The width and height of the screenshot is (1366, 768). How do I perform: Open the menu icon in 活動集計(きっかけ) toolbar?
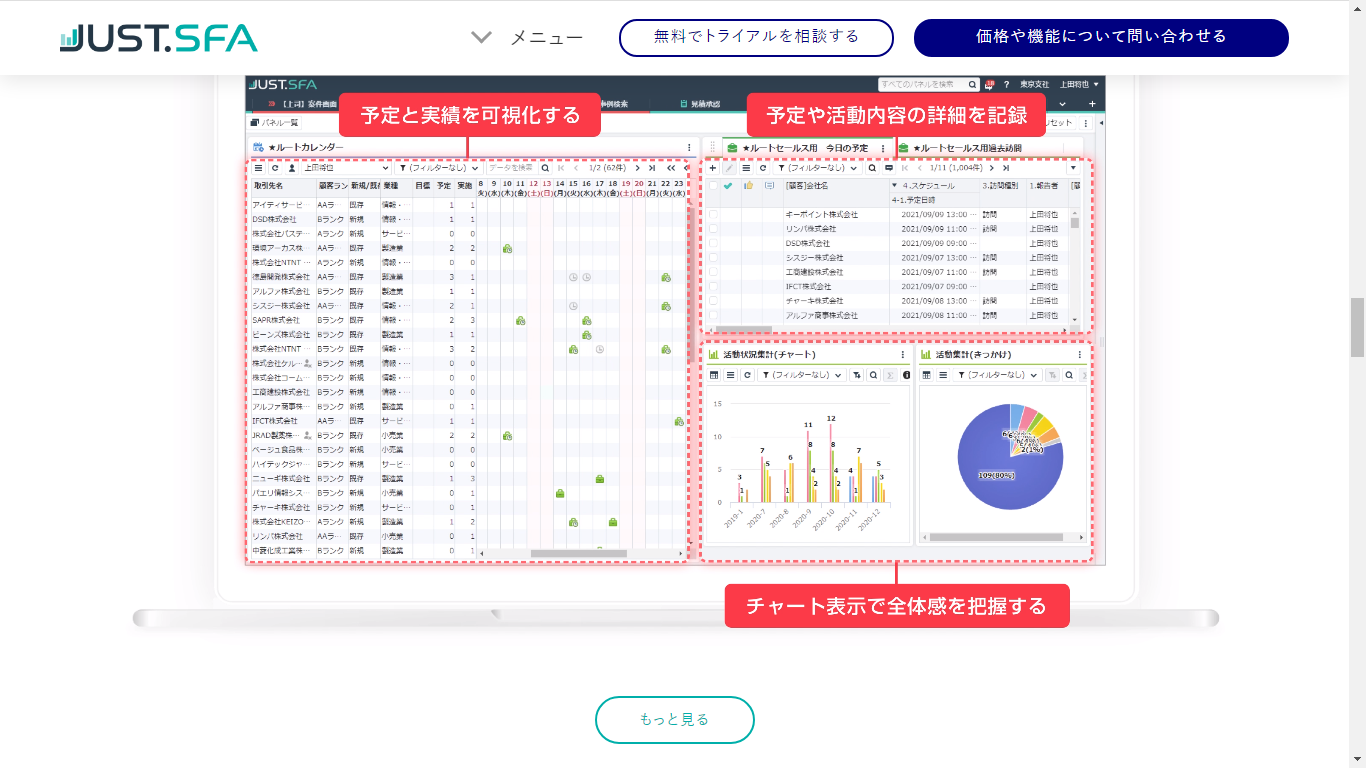point(943,375)
